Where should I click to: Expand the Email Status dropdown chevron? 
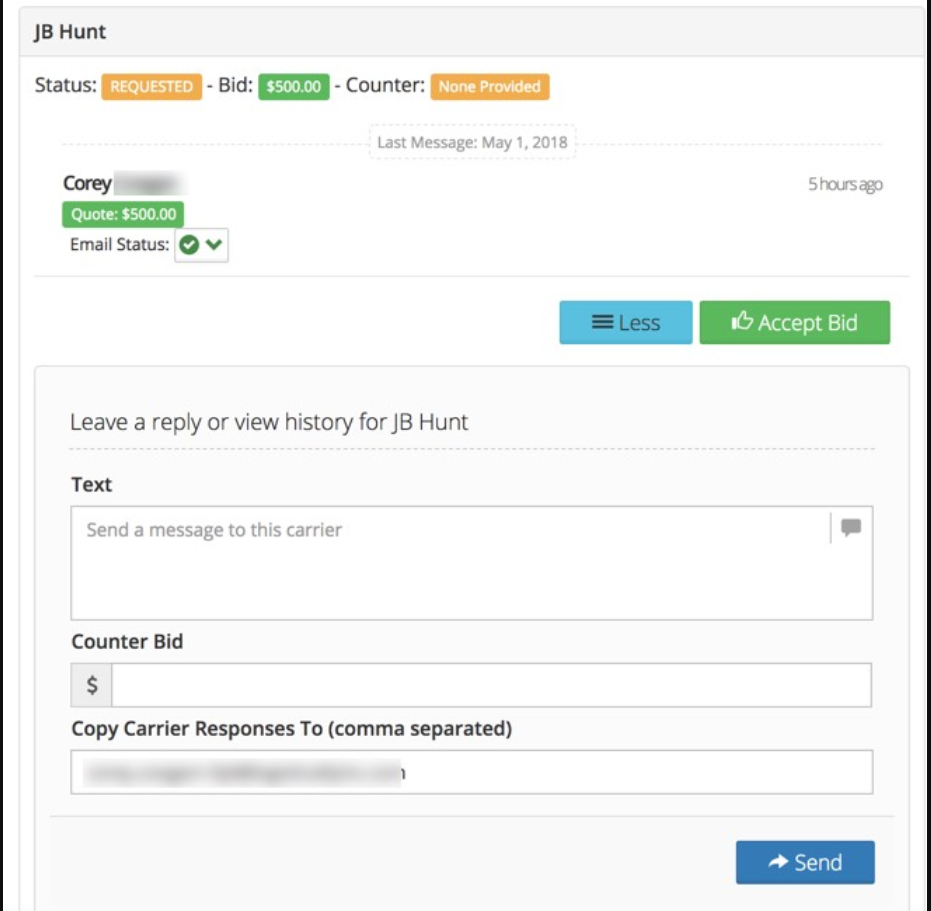[x=214, y=245]
